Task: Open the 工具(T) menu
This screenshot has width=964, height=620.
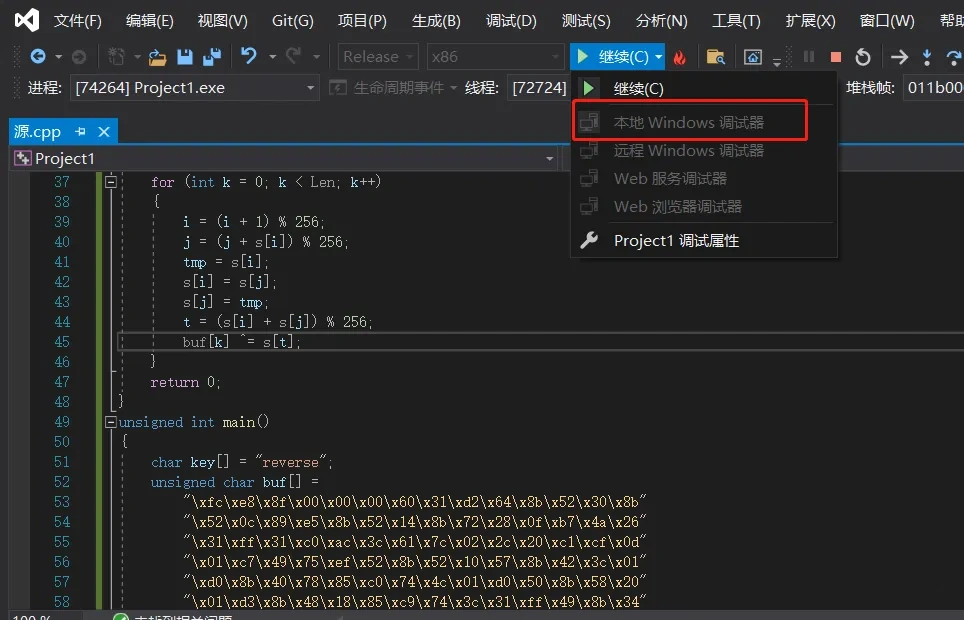Action: (x=736, y=21)
